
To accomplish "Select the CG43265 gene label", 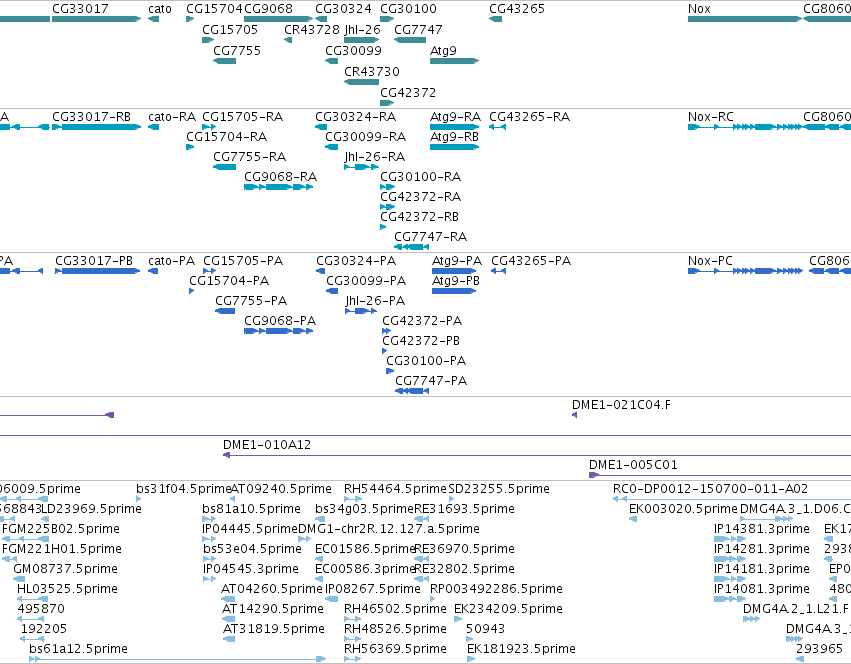I will [x=517, y=9].
